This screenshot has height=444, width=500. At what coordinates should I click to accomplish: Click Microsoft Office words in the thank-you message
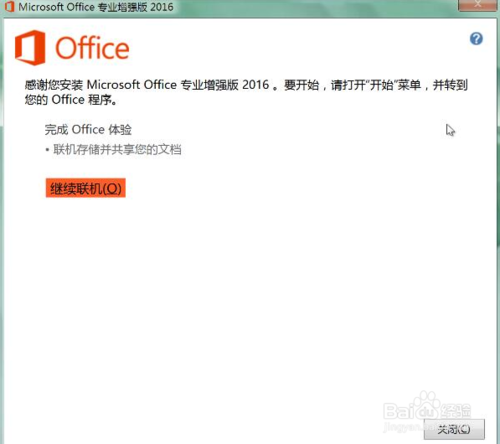click(132, 85)
